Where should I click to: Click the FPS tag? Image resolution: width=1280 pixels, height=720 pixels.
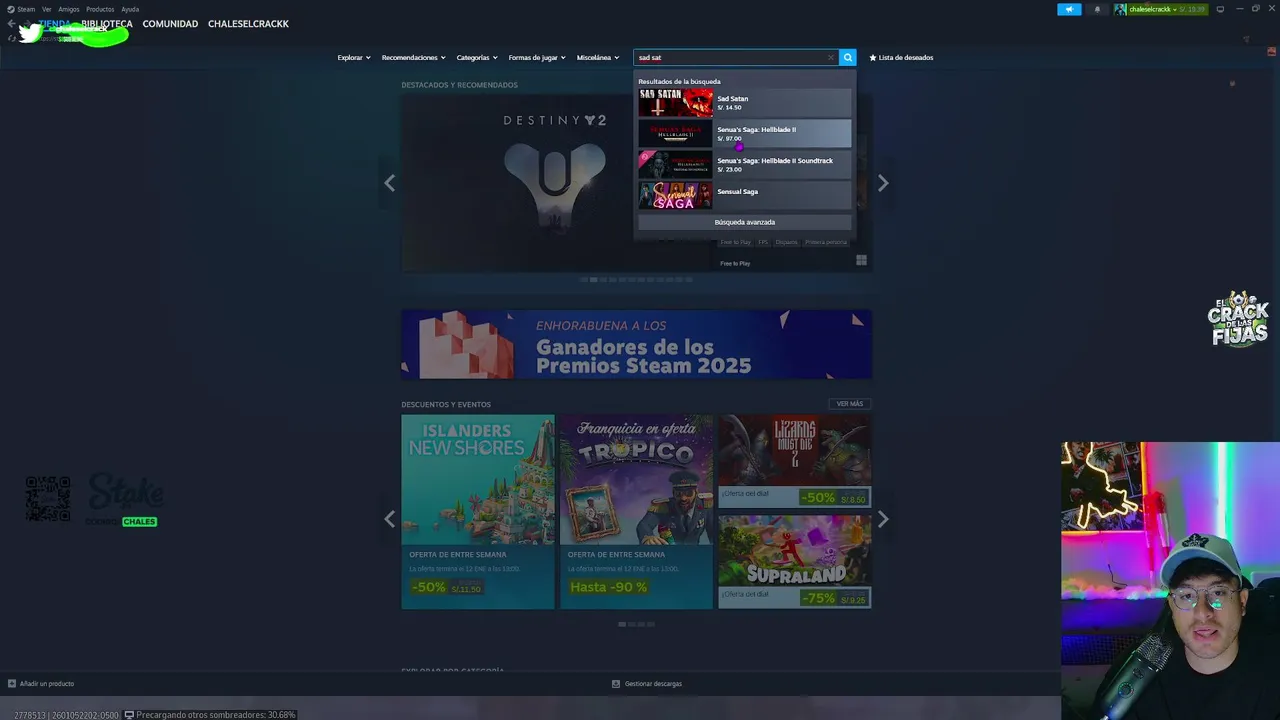(x=763, y=242)
